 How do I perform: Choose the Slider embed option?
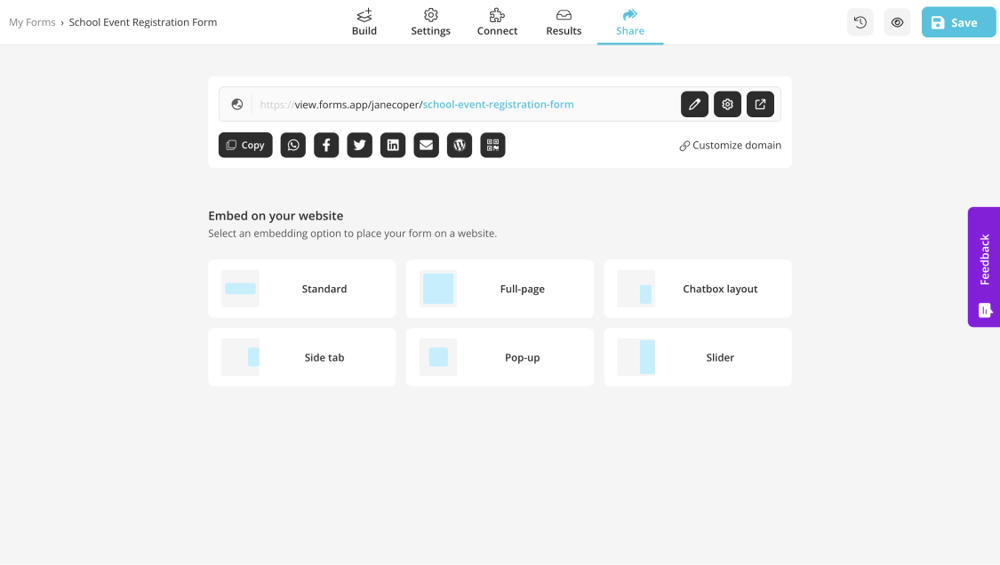(x=698, y=357)
